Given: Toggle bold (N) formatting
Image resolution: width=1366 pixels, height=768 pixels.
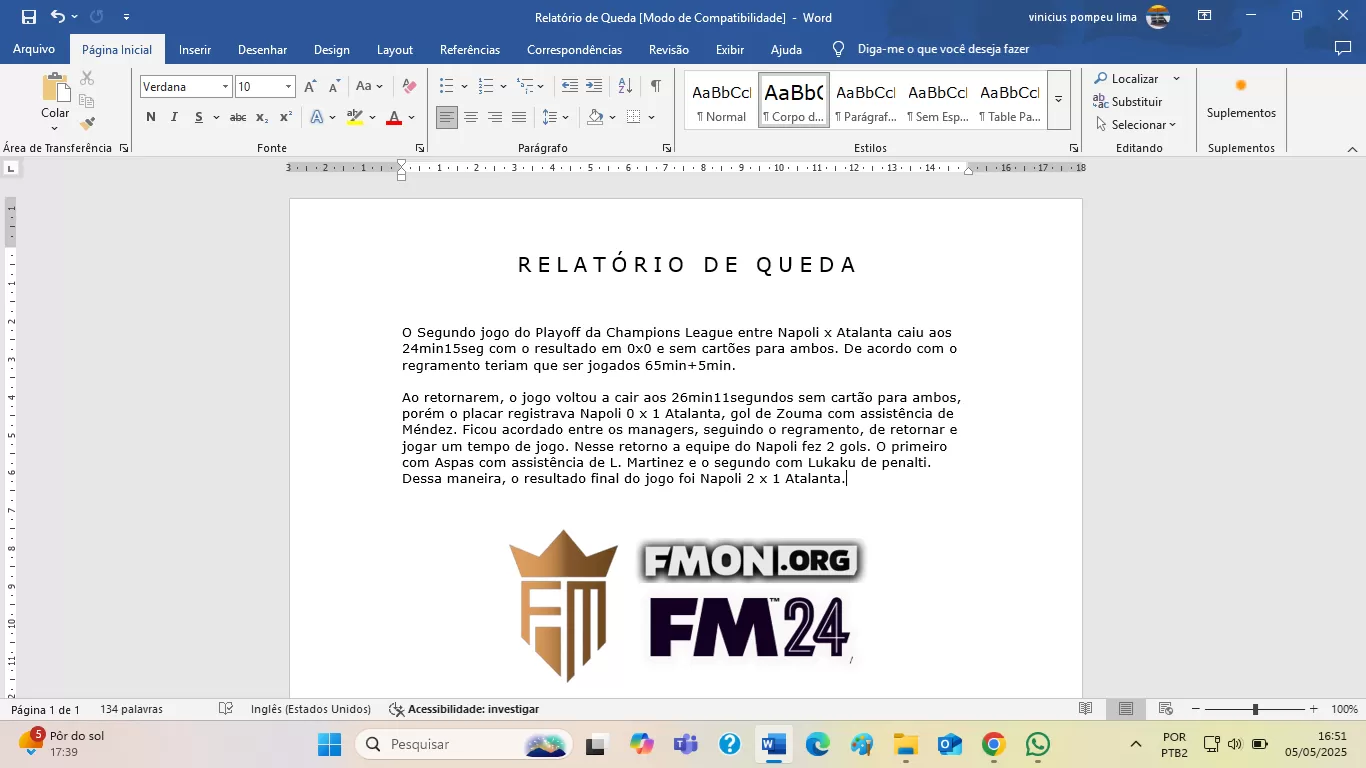Looking at the screenshot, I should coord(151,117).
